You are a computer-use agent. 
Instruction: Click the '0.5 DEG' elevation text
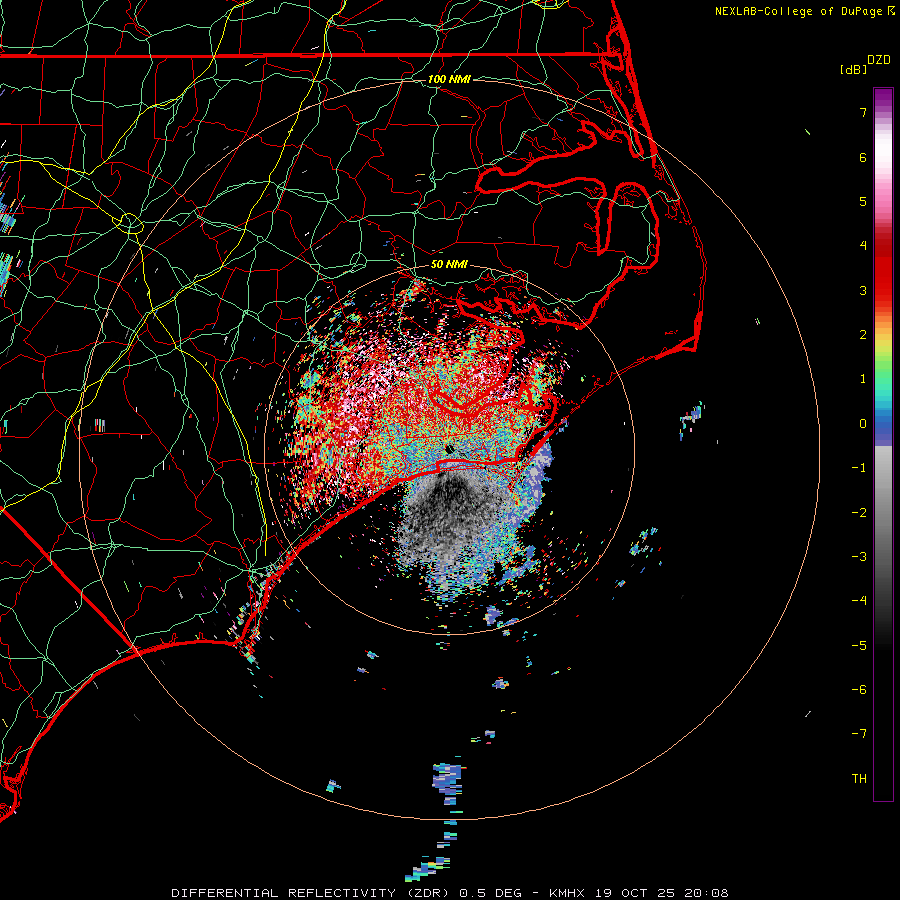pyautogui.click(x=490, y=893)
